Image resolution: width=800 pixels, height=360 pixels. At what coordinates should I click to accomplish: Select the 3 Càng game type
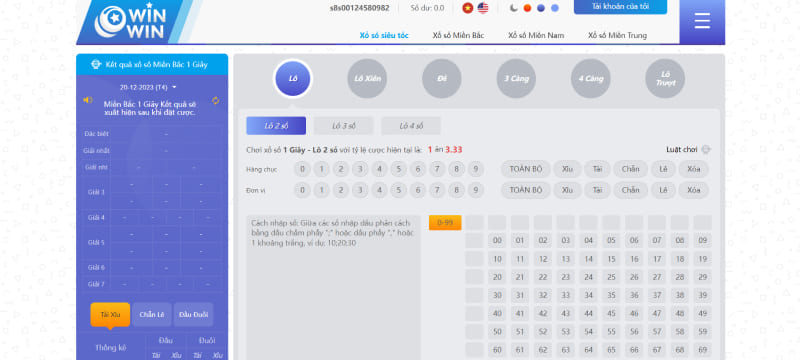(516, 79)
